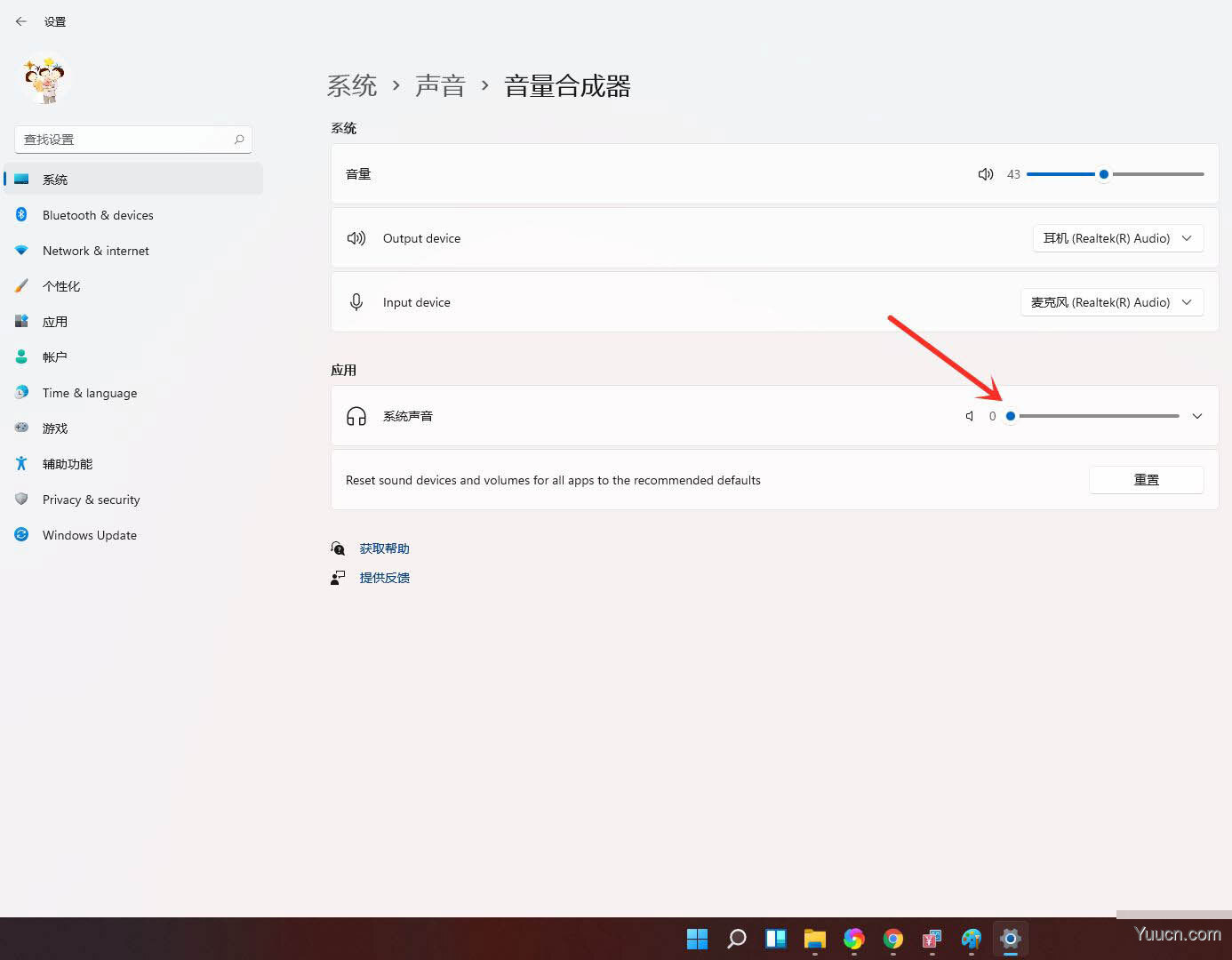Click the Time & language globe icon
The height and width of the screenshot is (960, 1232).
21,392
